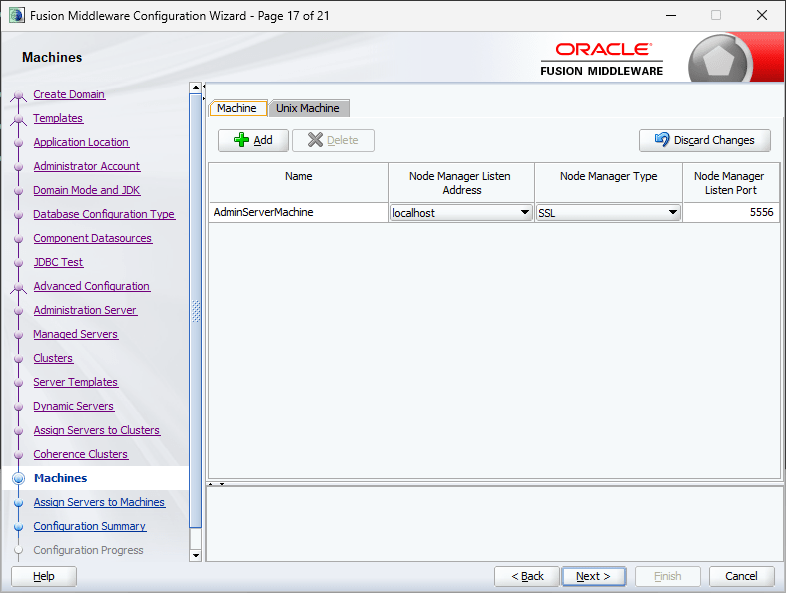Click the Node Manager Listen Port column header
786x593 pixels.
tap(731, 182)
